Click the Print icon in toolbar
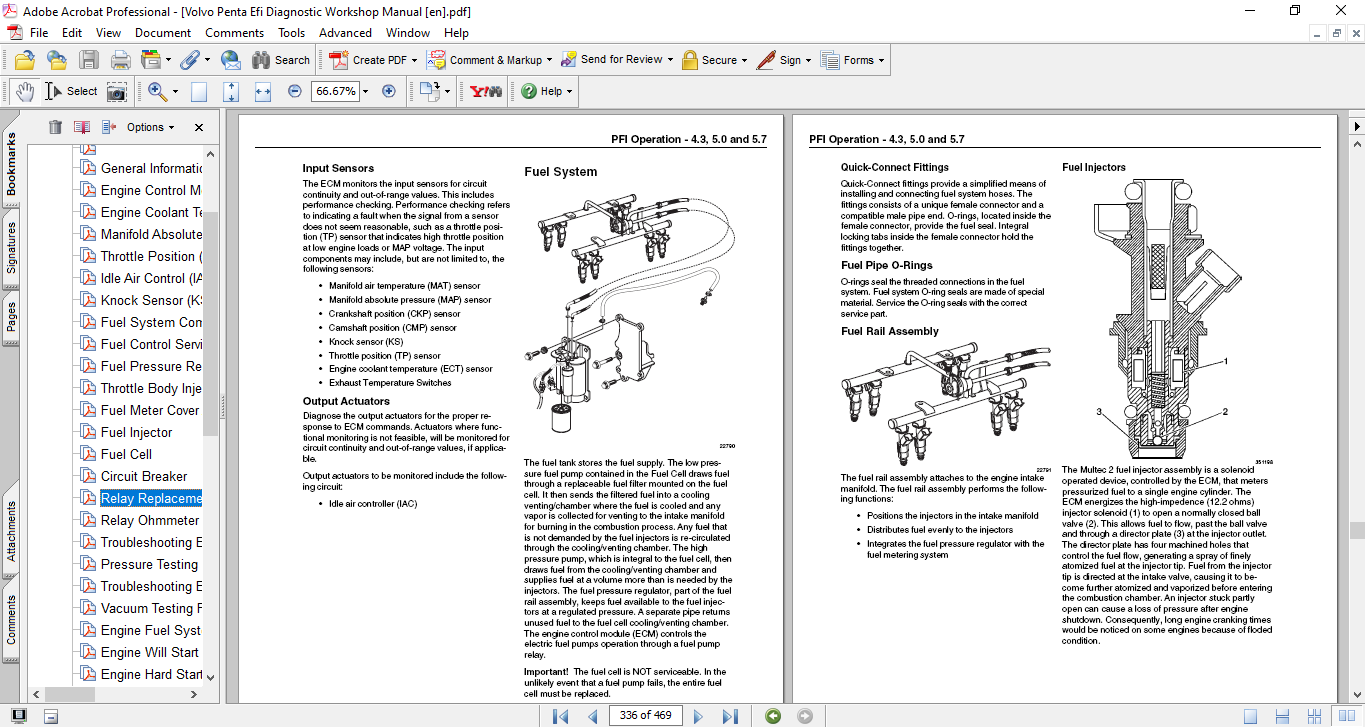Viewport: 1365px width, 727px height. (120, 60)
